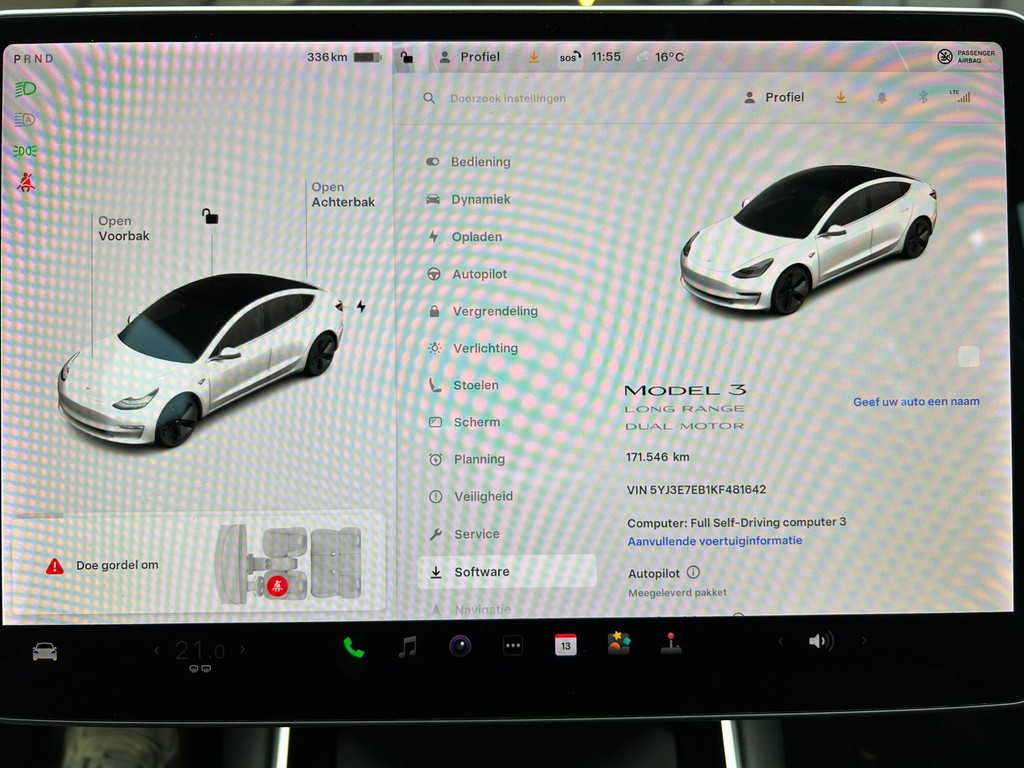Toggle the headlights indicator icon

26,89
